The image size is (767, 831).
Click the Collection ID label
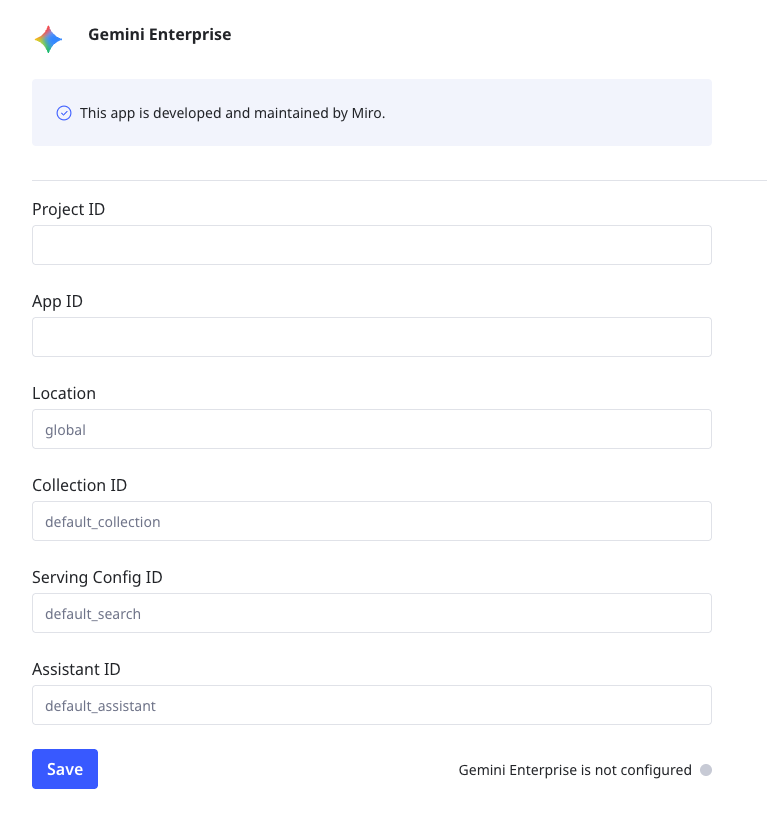pyautogui.click(x=79, y=485)
